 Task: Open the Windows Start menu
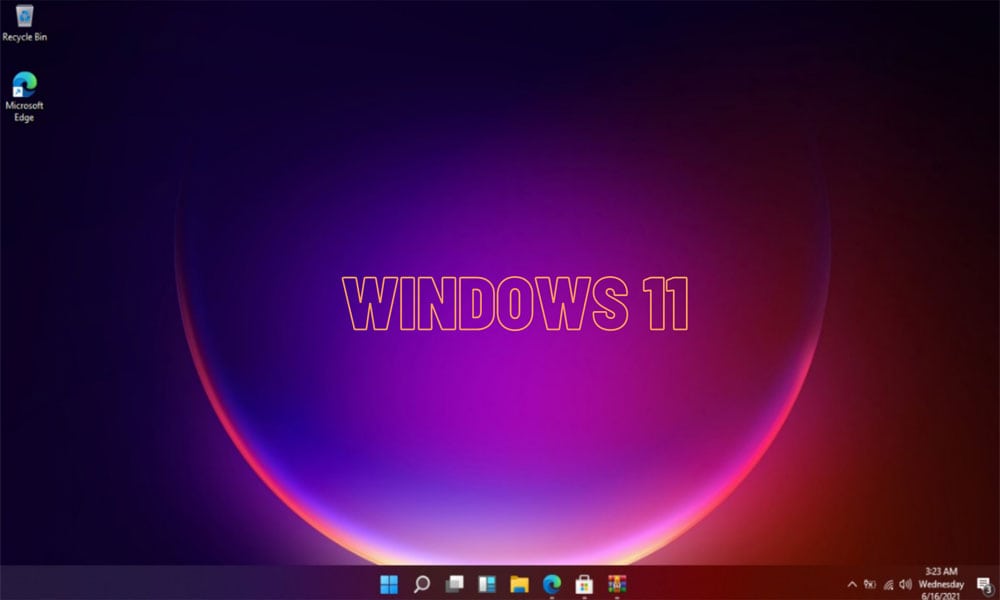pos(389,584)
